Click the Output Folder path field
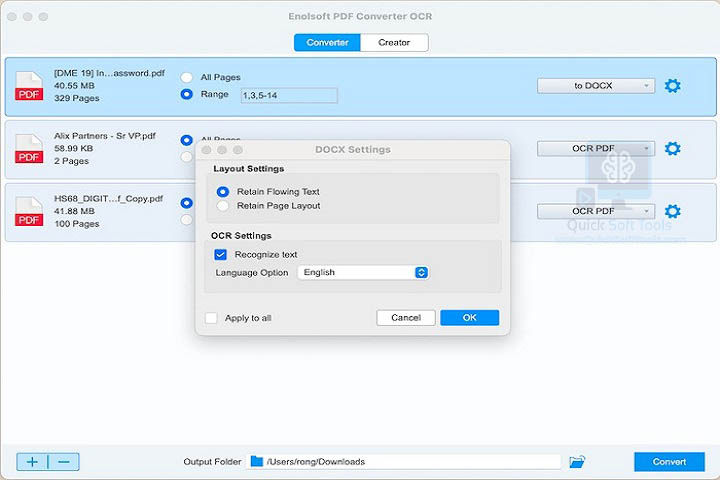 pos(404,462)
